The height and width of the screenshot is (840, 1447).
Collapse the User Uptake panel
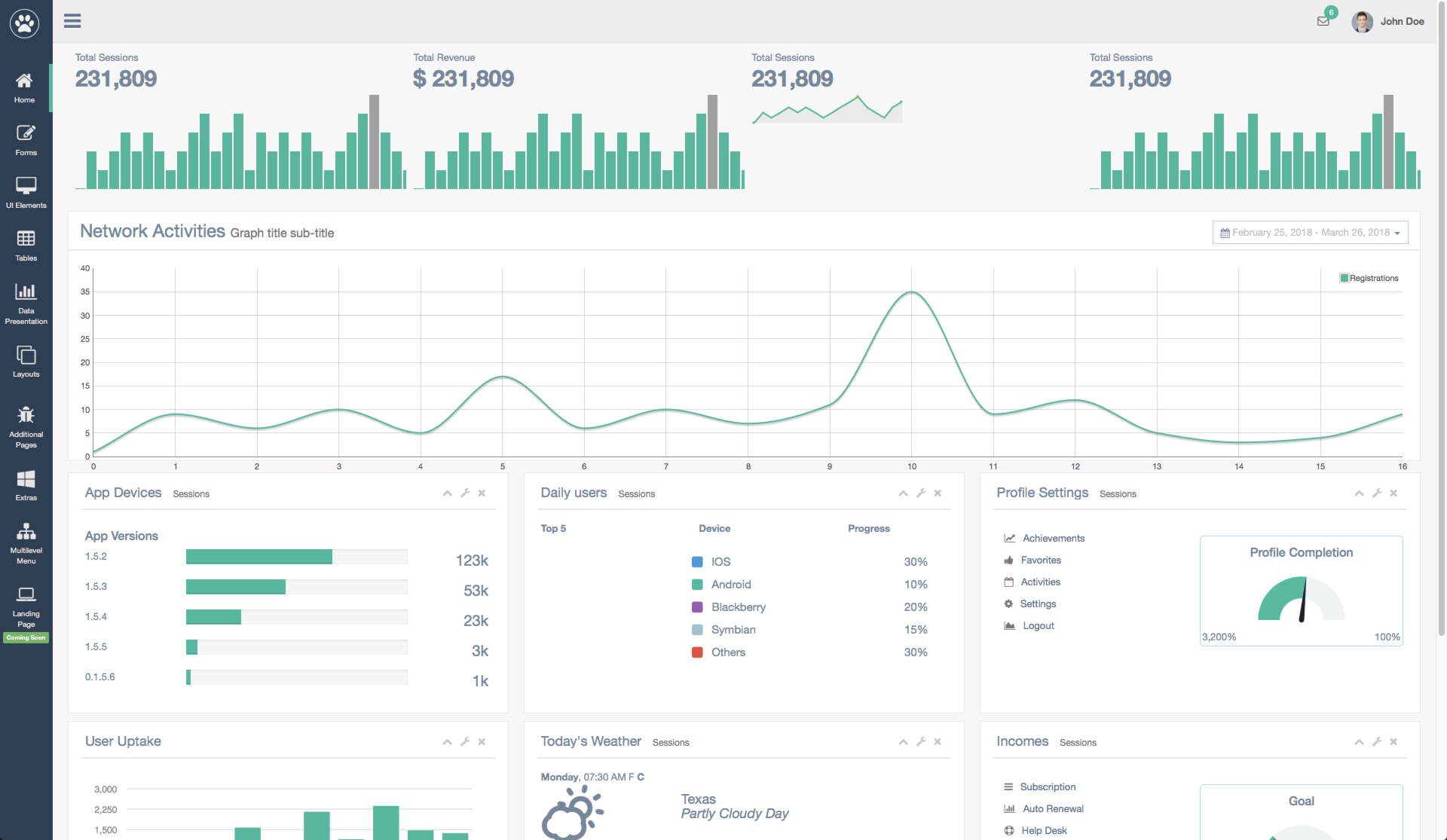(x=447, y=742)
